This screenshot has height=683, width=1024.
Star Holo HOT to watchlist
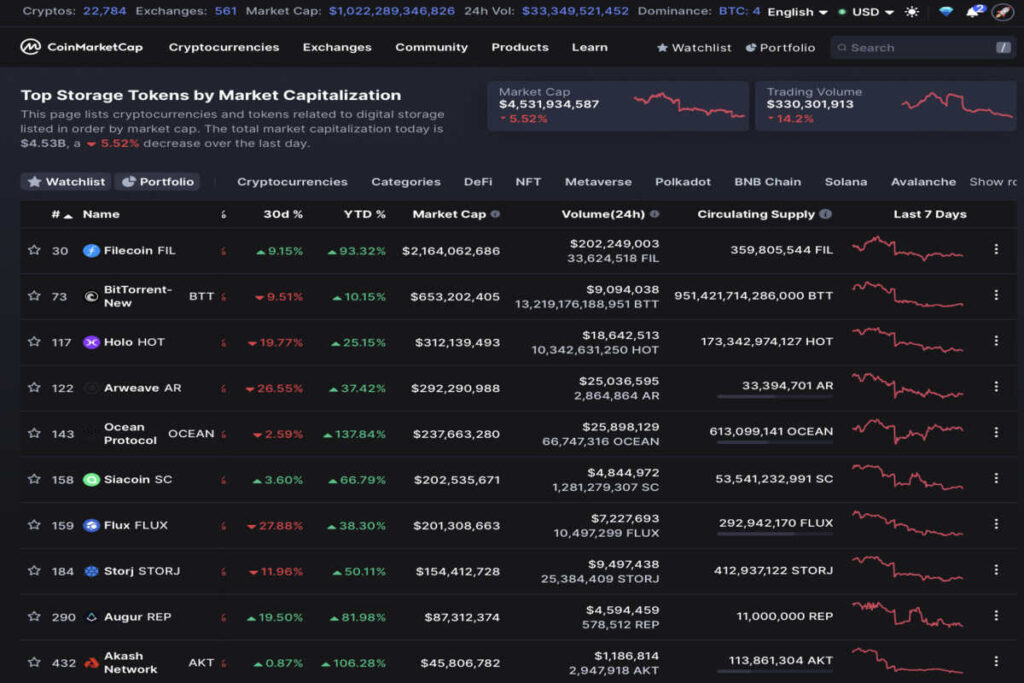[34, 342]
